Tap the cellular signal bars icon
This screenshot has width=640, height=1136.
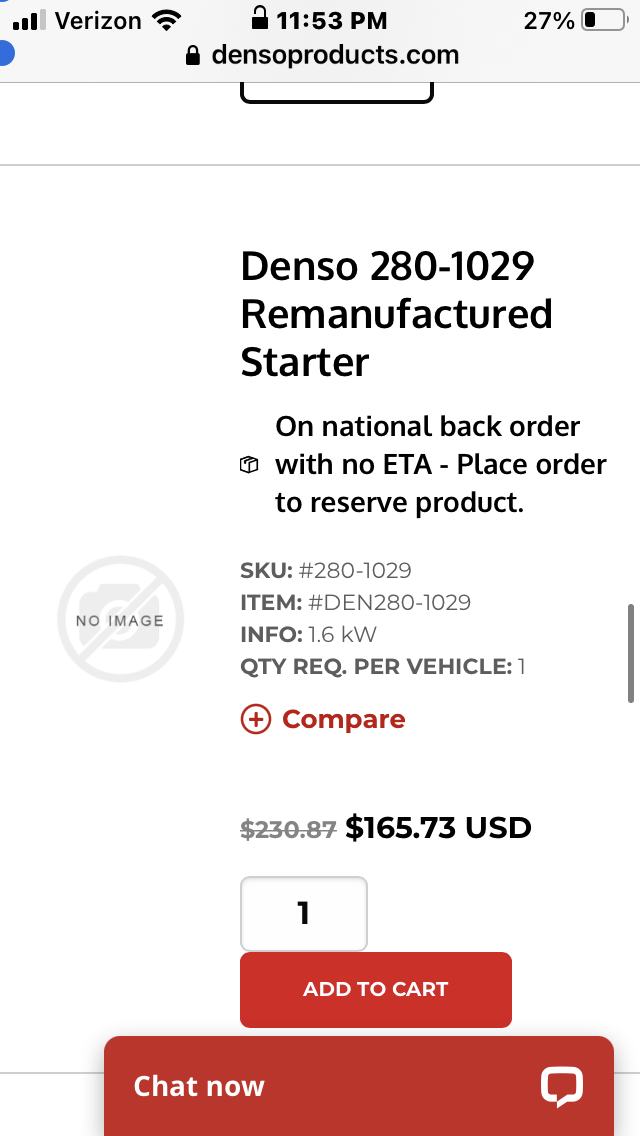coord(30,20)
